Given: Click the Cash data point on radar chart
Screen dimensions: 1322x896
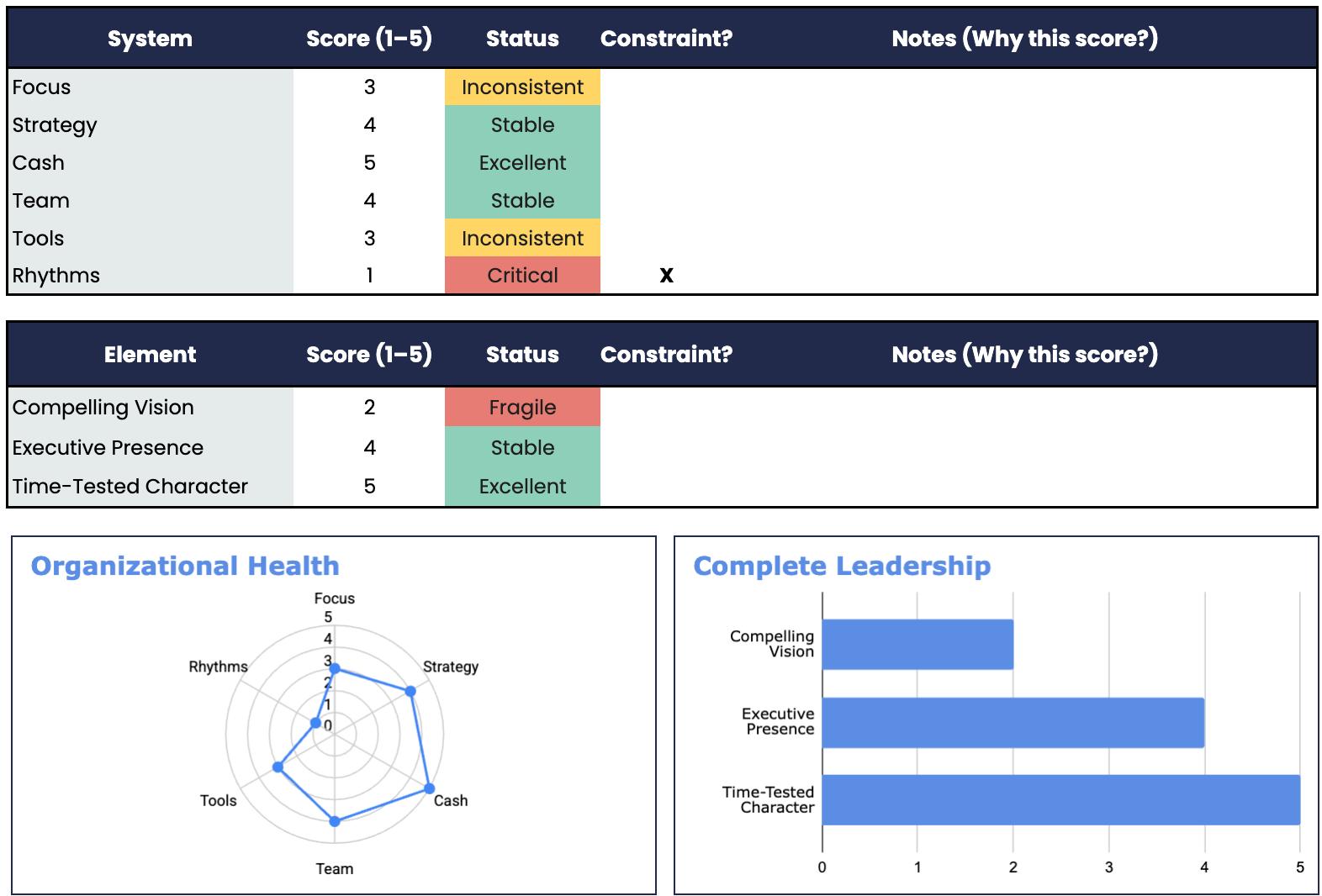Looking at the screenshot, I should (x=429, y=788).
